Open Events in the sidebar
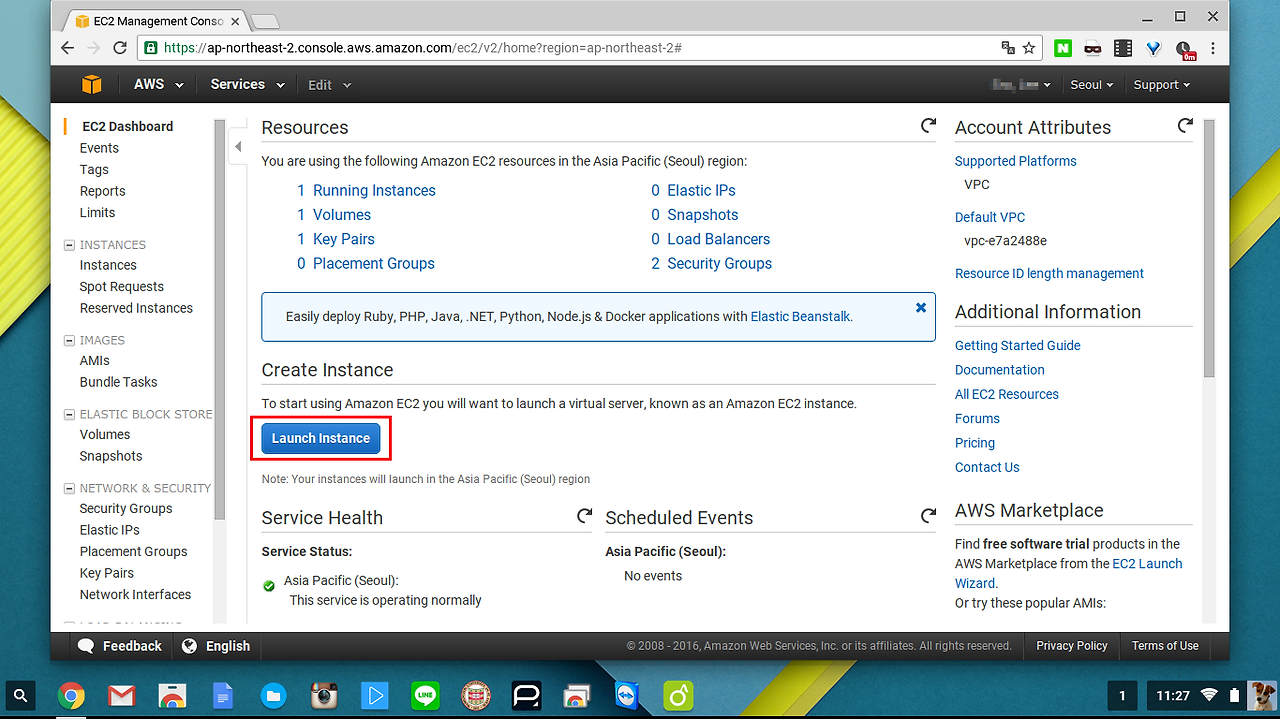1280x719 pixels. [x=99, y=148]
